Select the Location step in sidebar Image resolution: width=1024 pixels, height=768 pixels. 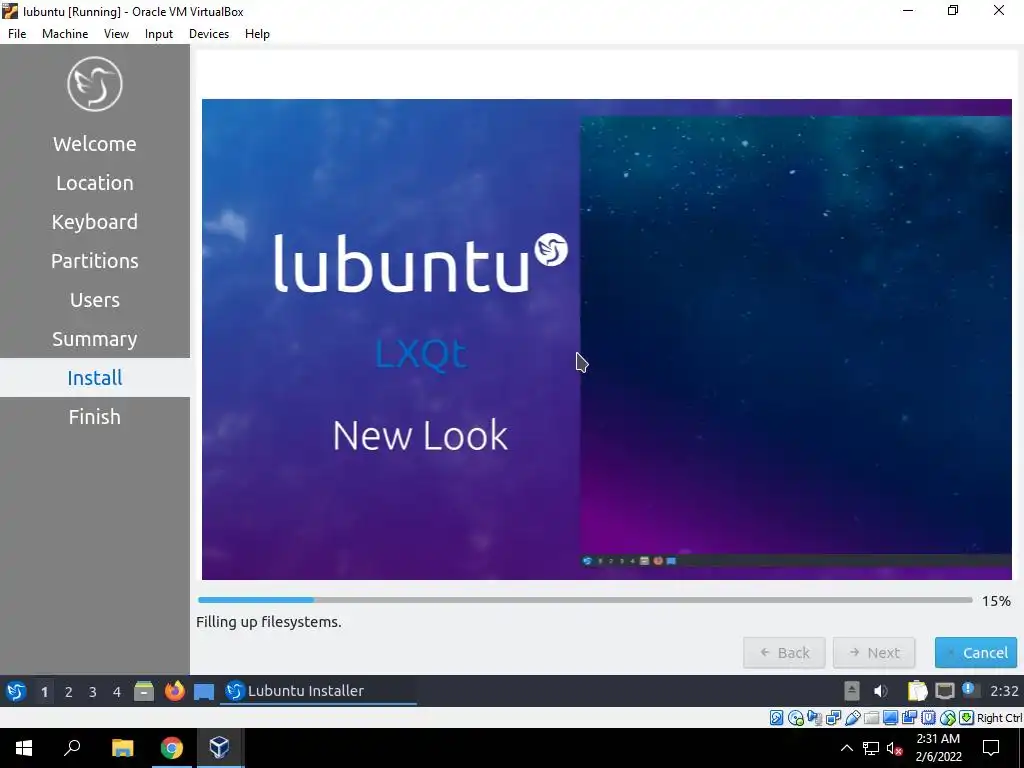[x=95, y=183]
